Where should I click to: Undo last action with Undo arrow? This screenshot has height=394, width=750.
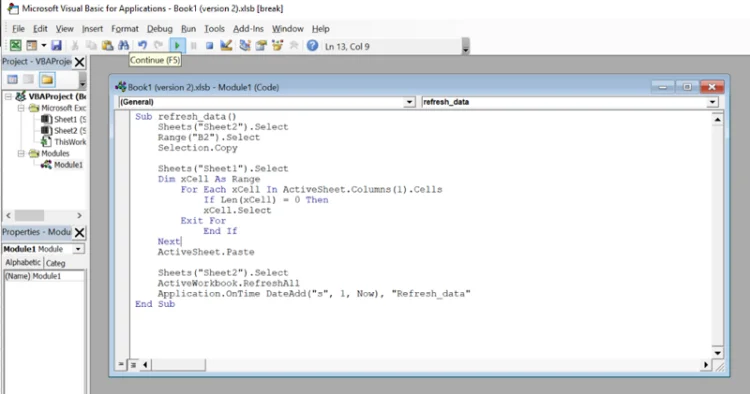pos(142,45)
